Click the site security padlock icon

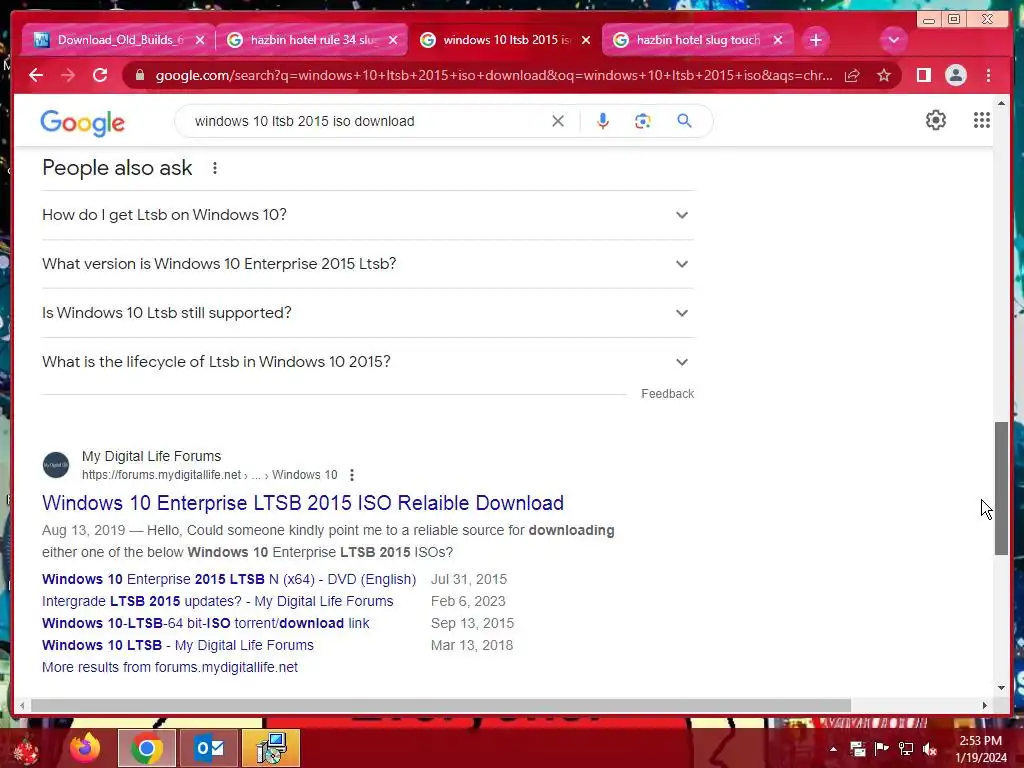(139, 75)
